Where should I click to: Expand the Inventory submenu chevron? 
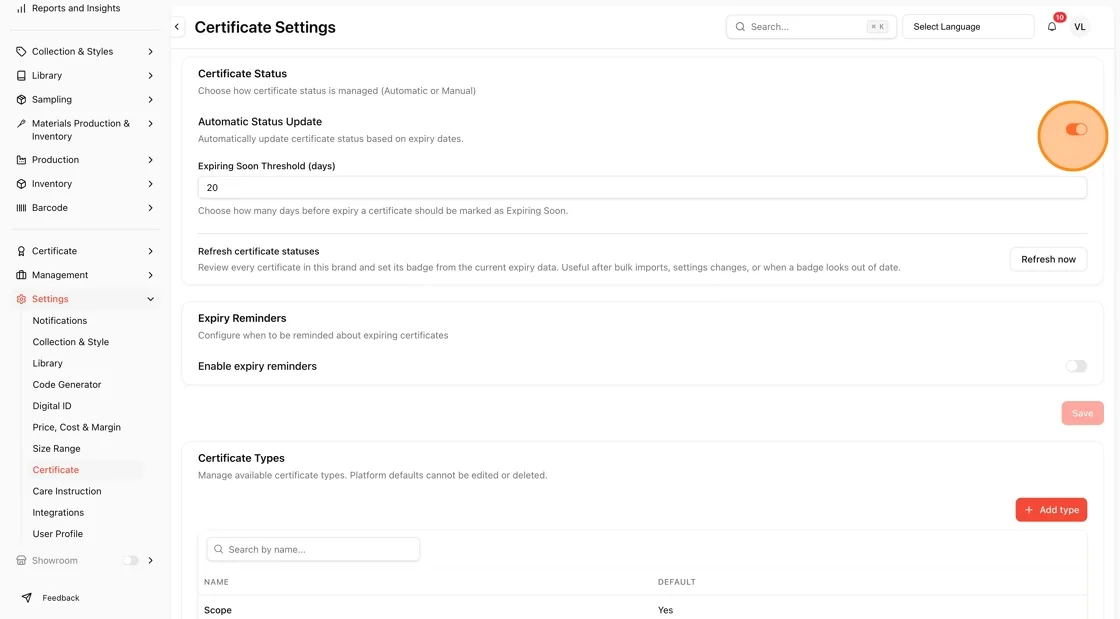tap(150, 183)
